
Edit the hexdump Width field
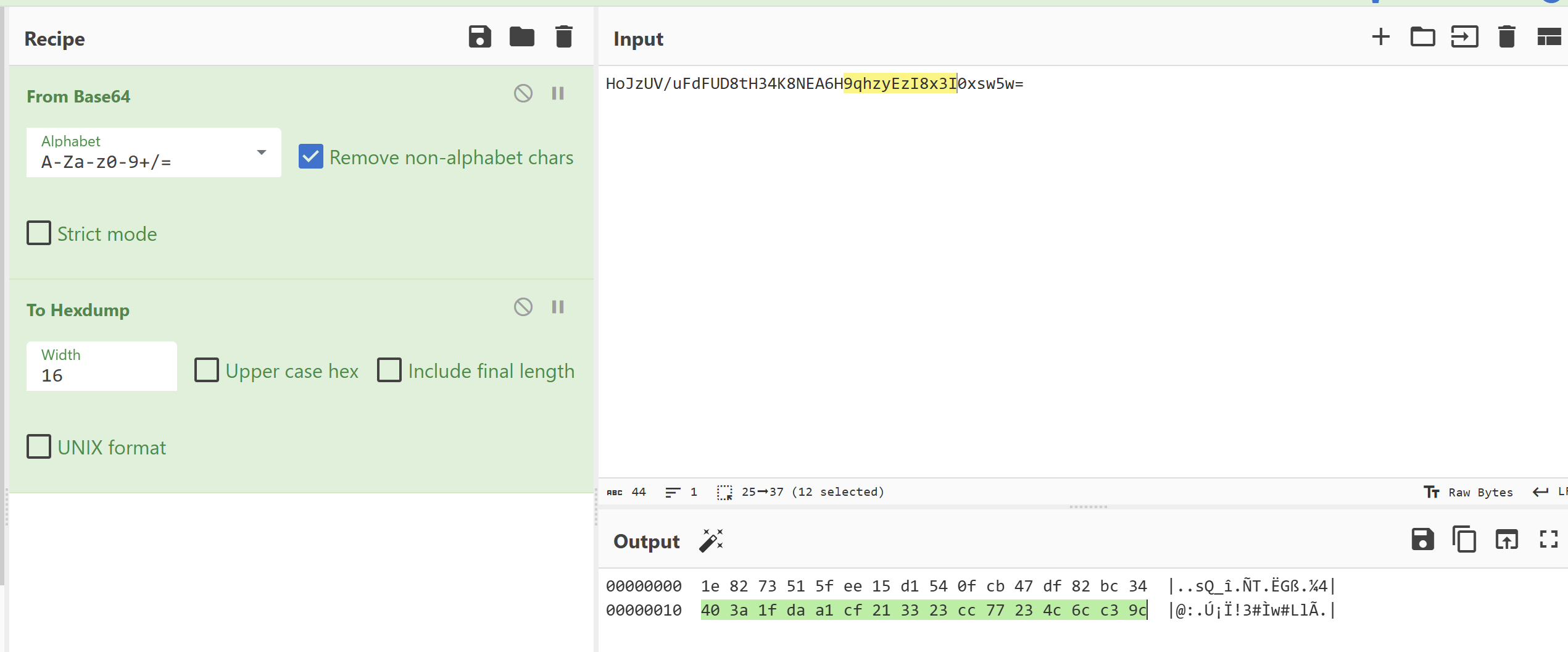[x=102, y=366]
